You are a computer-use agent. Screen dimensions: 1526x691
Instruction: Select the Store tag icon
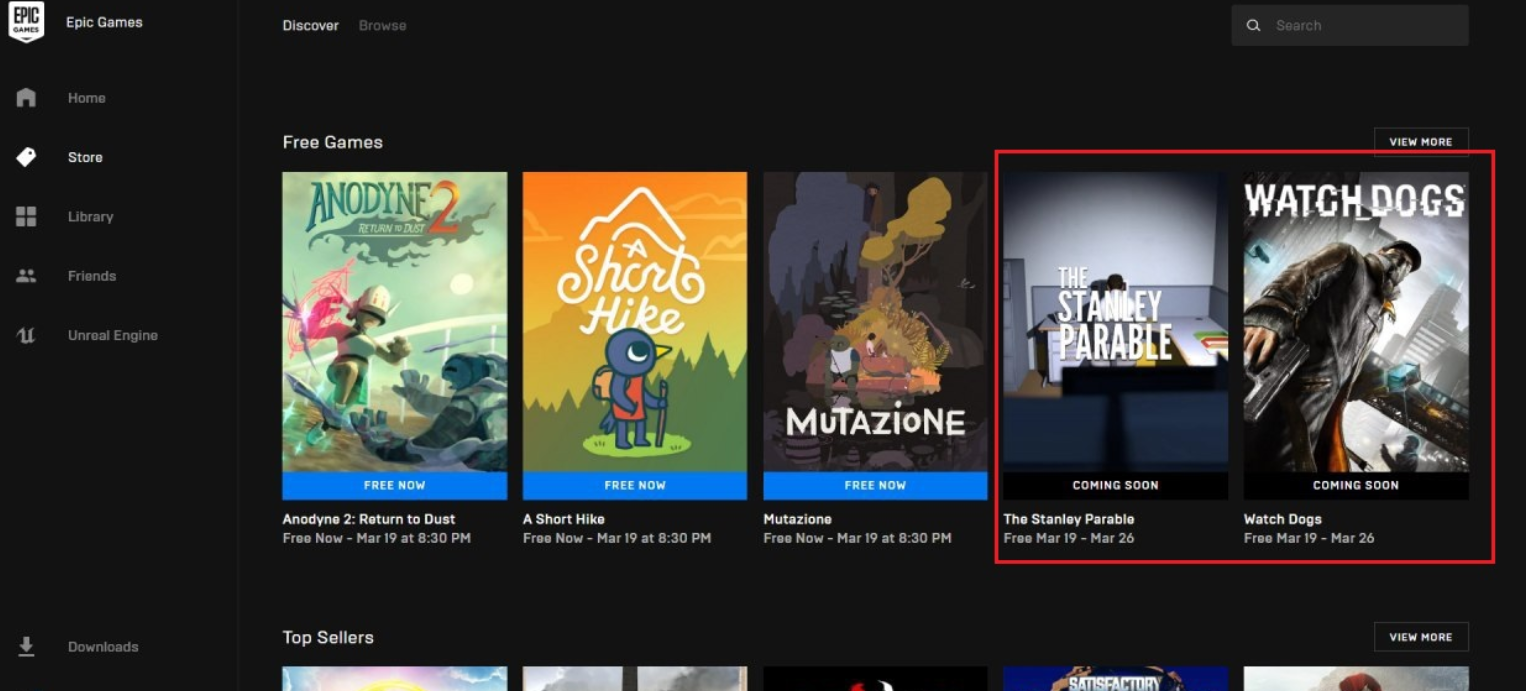point(26,157)
